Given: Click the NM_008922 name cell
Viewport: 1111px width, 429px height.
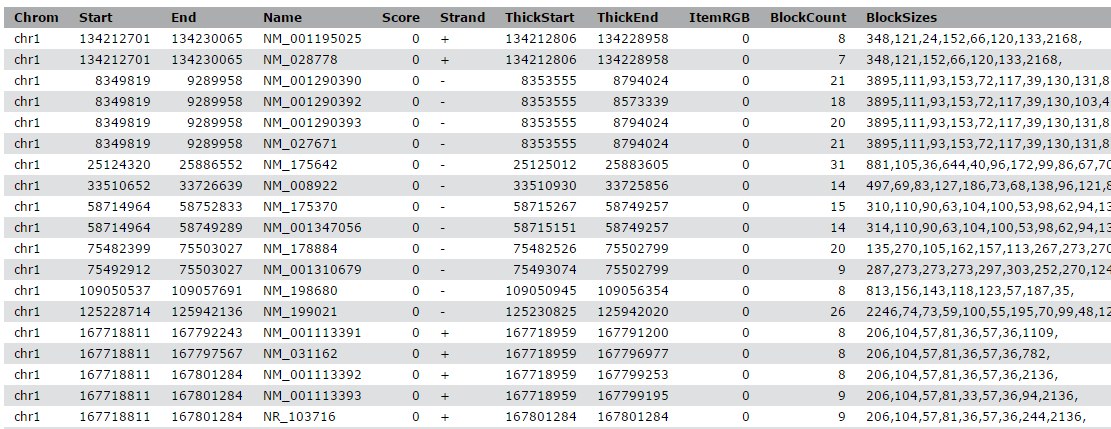Looking at the screenshot, I should tap(300, 186).
